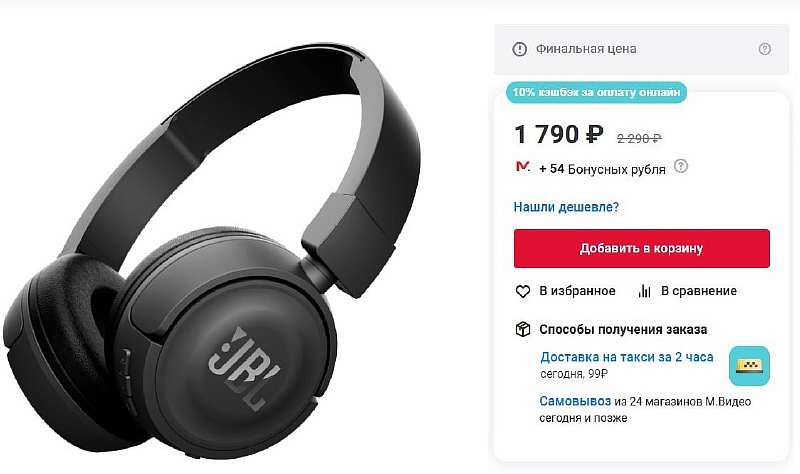The width and height of the screenshot is (800, 474).
Task: Open the Самовывоз pickup link
Action: (x=575, y=401)
